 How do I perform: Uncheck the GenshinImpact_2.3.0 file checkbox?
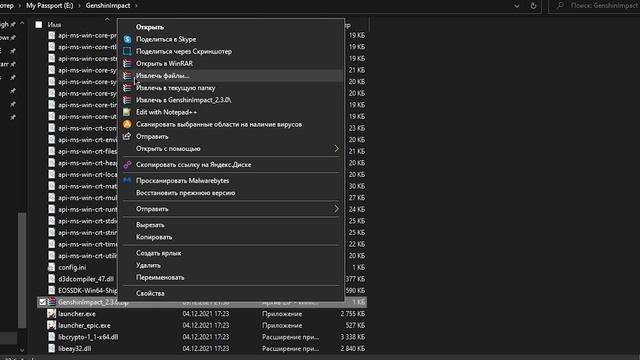[x=42, y=302]
